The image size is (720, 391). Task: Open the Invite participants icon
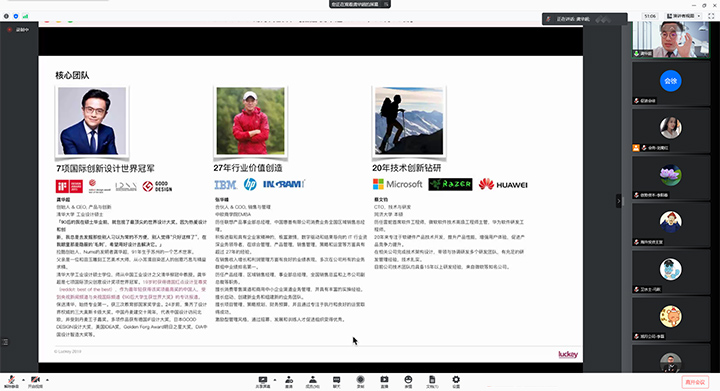[x=289, y=381]
